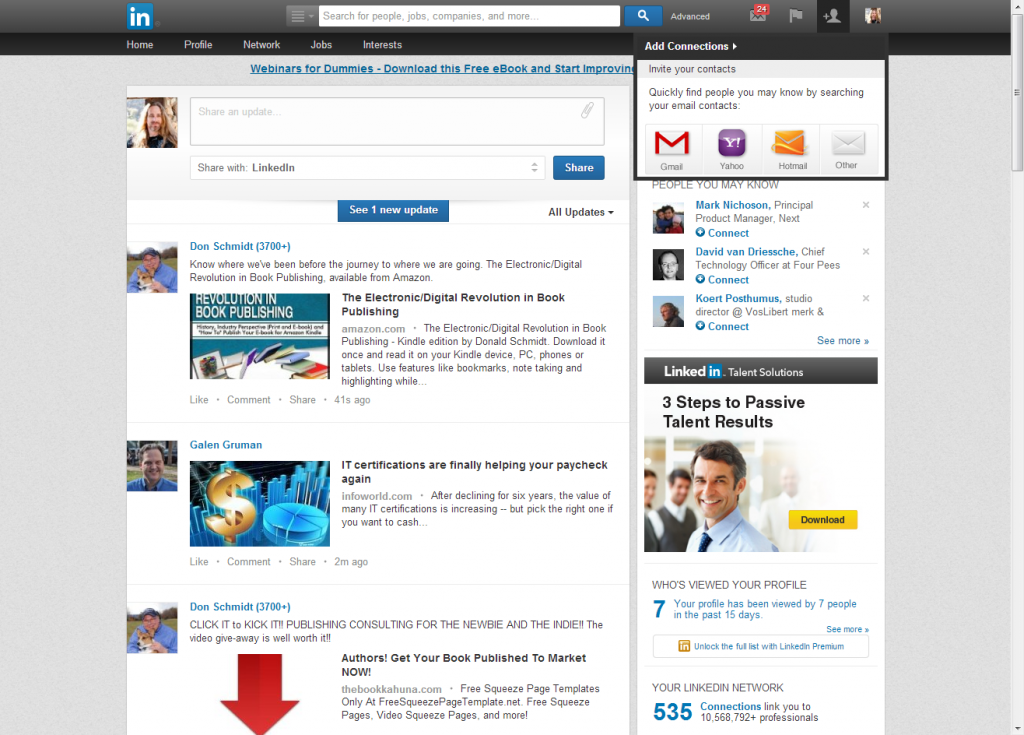Share the IT certifications post
The width and height of the screenshot is (1024, 735).
pos(302,562)
